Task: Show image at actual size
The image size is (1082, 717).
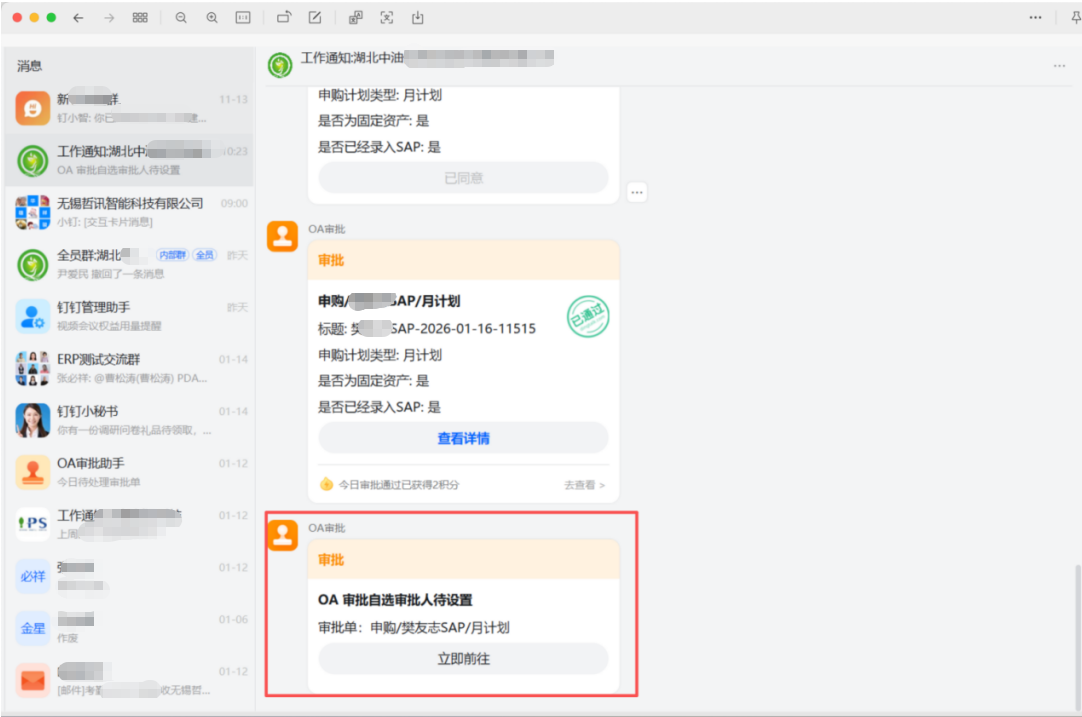Action: pos(243,18)
